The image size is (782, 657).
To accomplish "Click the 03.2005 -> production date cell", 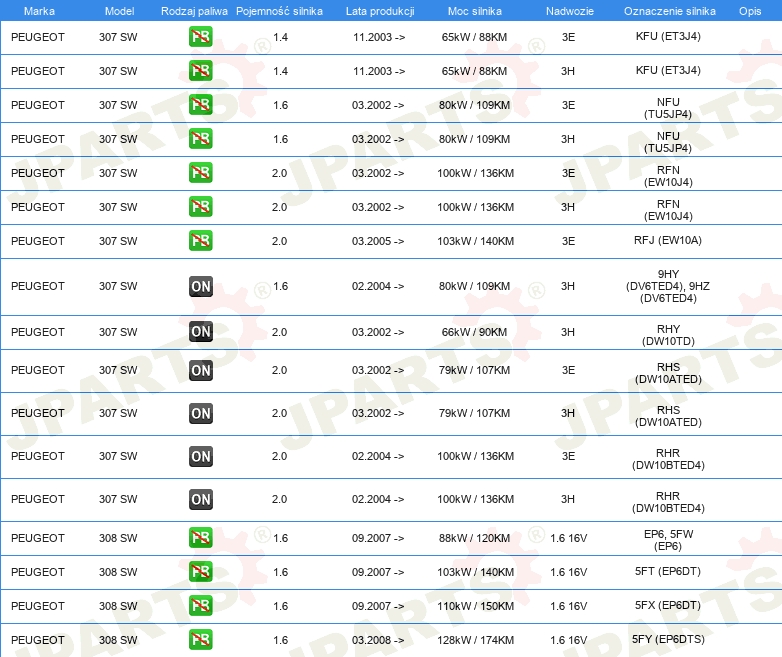I will pos(378,241).
